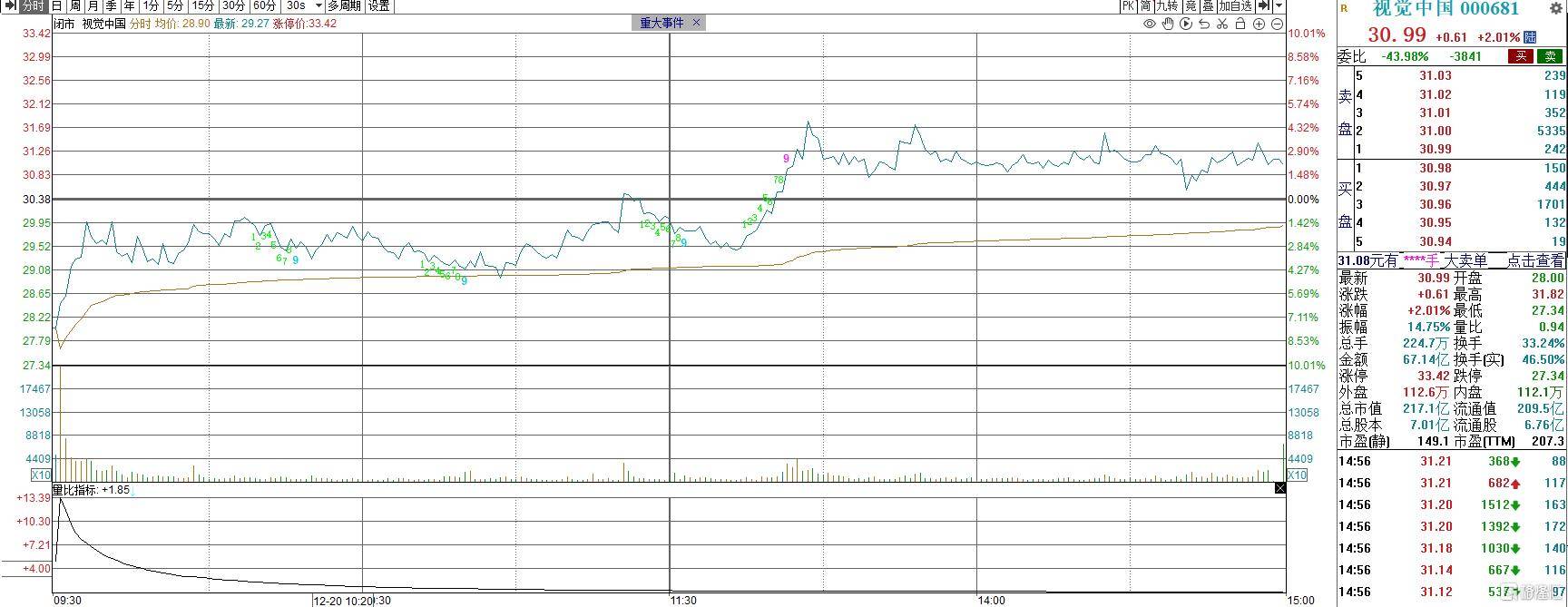Close the 重大事件 tag
Viewport: 1568px width, 607px height.
click(697, 23)
